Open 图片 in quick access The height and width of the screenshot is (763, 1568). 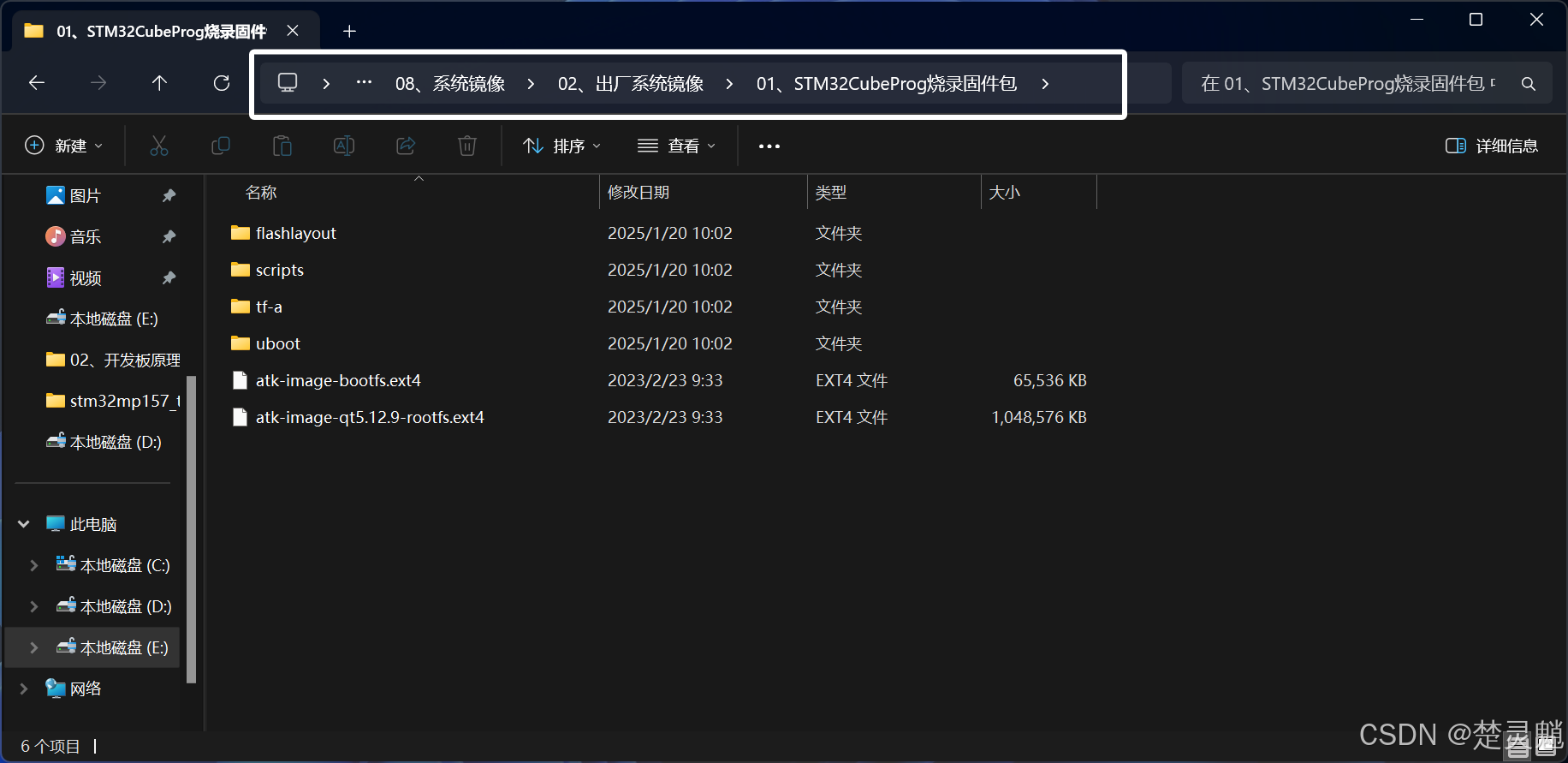[x=85, y=196]
